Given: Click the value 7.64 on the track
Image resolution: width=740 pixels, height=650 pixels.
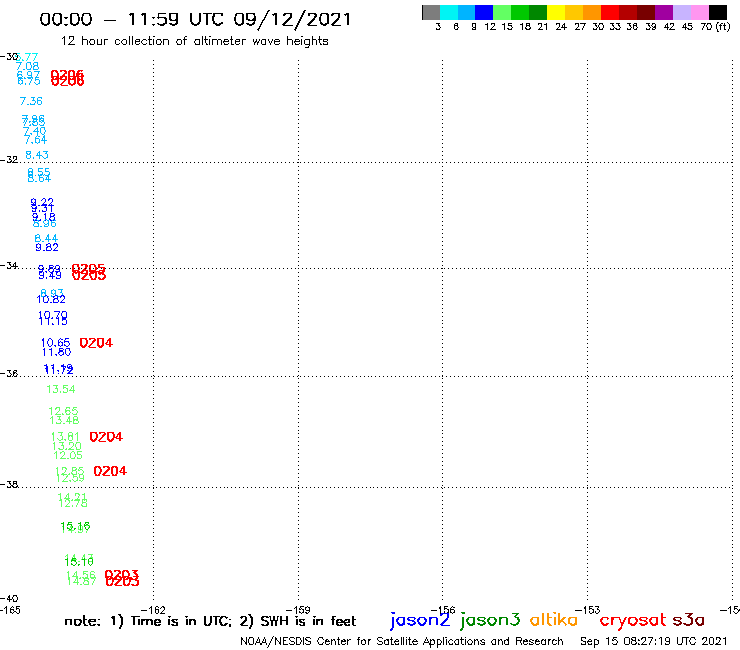Looking at the screenshot, I should pyautogui.click(x=35, y=140).
